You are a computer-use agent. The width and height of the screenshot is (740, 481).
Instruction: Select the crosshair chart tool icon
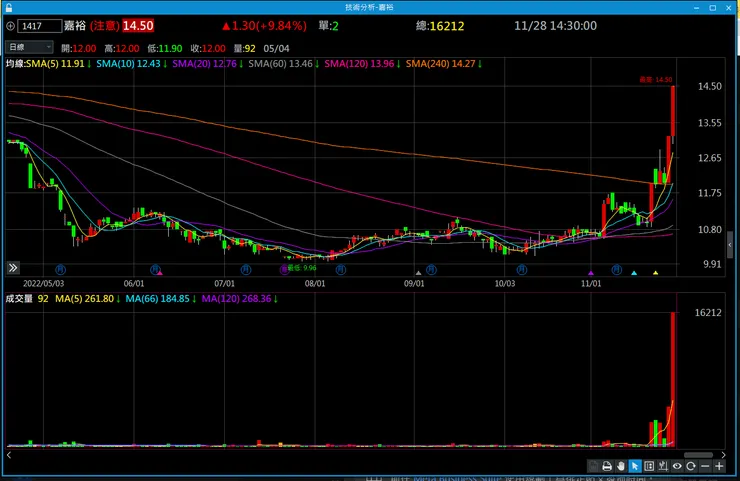click(x=663, y=466)
